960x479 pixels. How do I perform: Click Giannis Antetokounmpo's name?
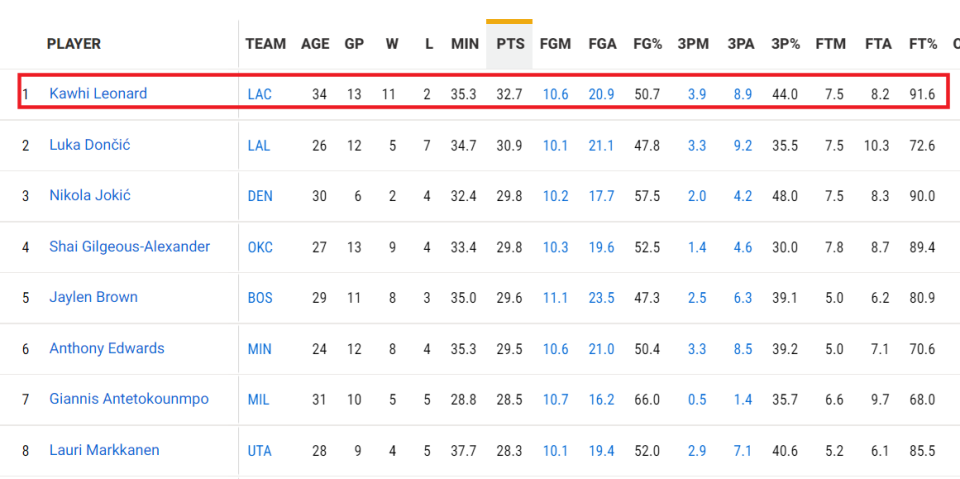point(129,400)
